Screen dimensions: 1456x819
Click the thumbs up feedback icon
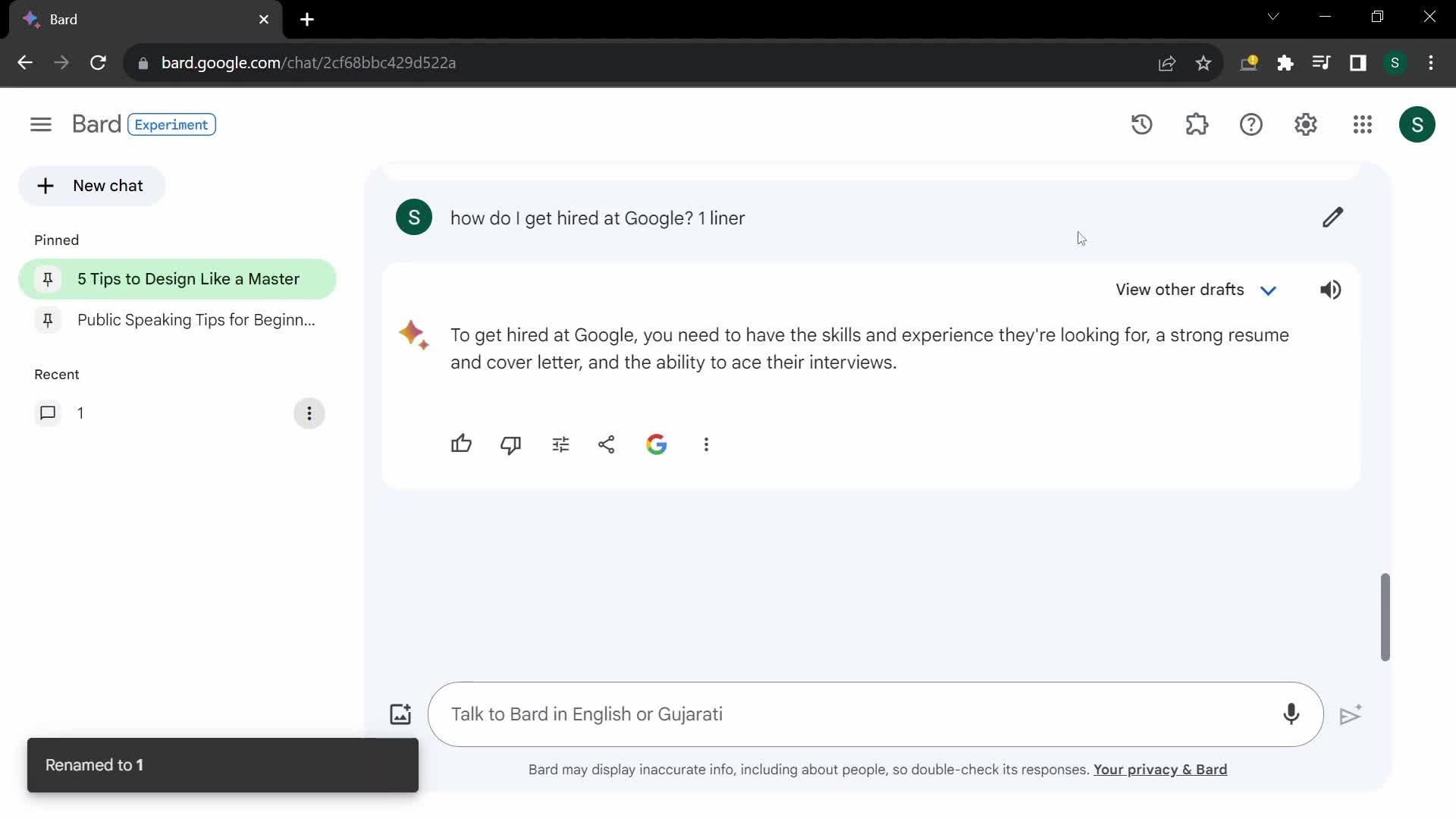pyautogui.click(x=461, y=444)
